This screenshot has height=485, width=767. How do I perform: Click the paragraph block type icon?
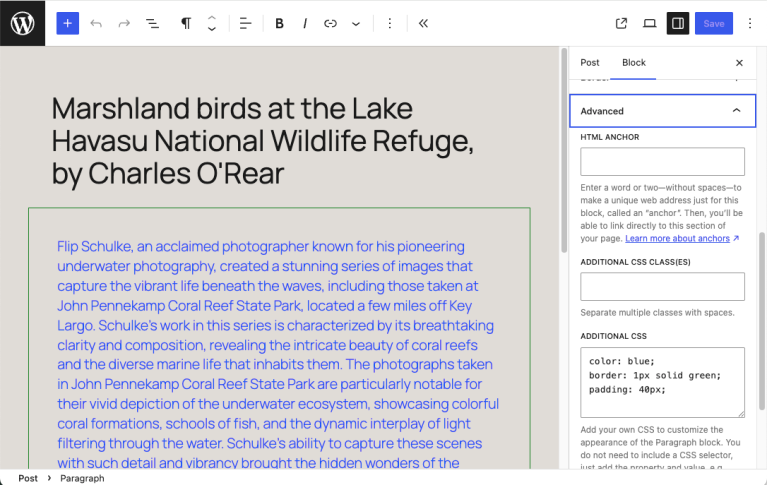[186, 23]
